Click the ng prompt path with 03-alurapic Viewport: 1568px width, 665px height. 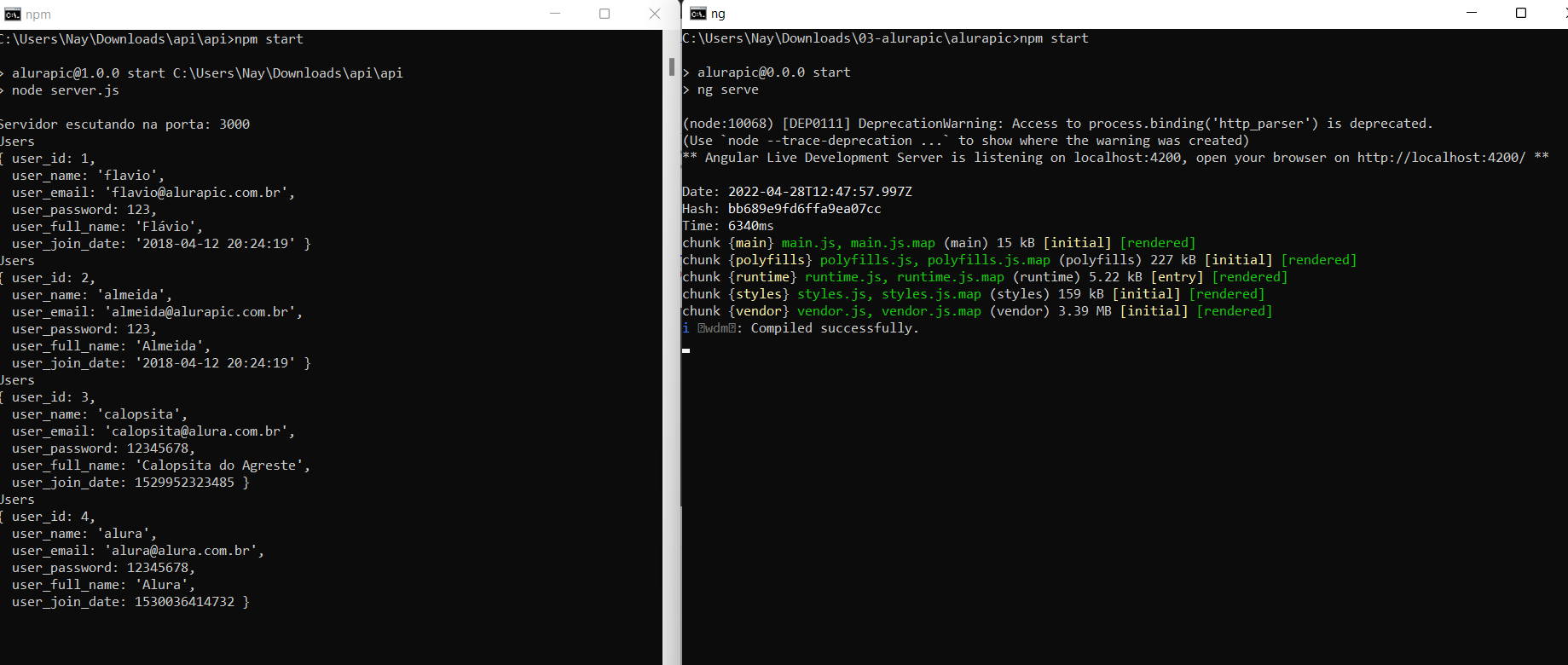[x=851, y=38]
